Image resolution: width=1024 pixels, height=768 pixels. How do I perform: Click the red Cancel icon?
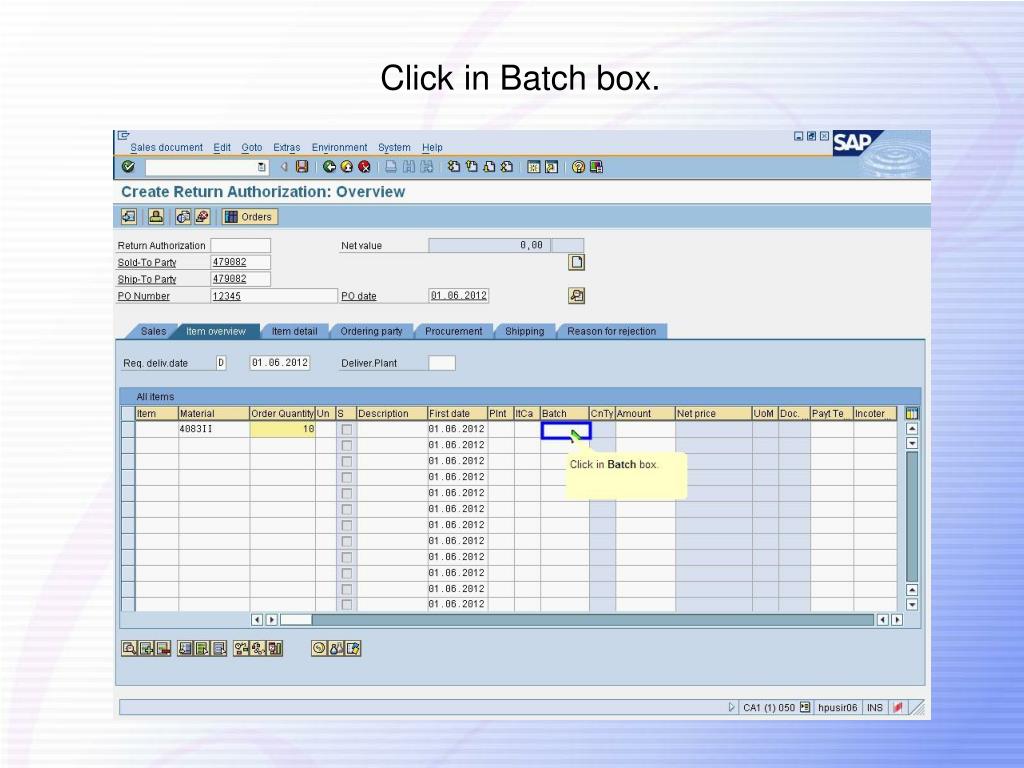(x=364, y=167)
